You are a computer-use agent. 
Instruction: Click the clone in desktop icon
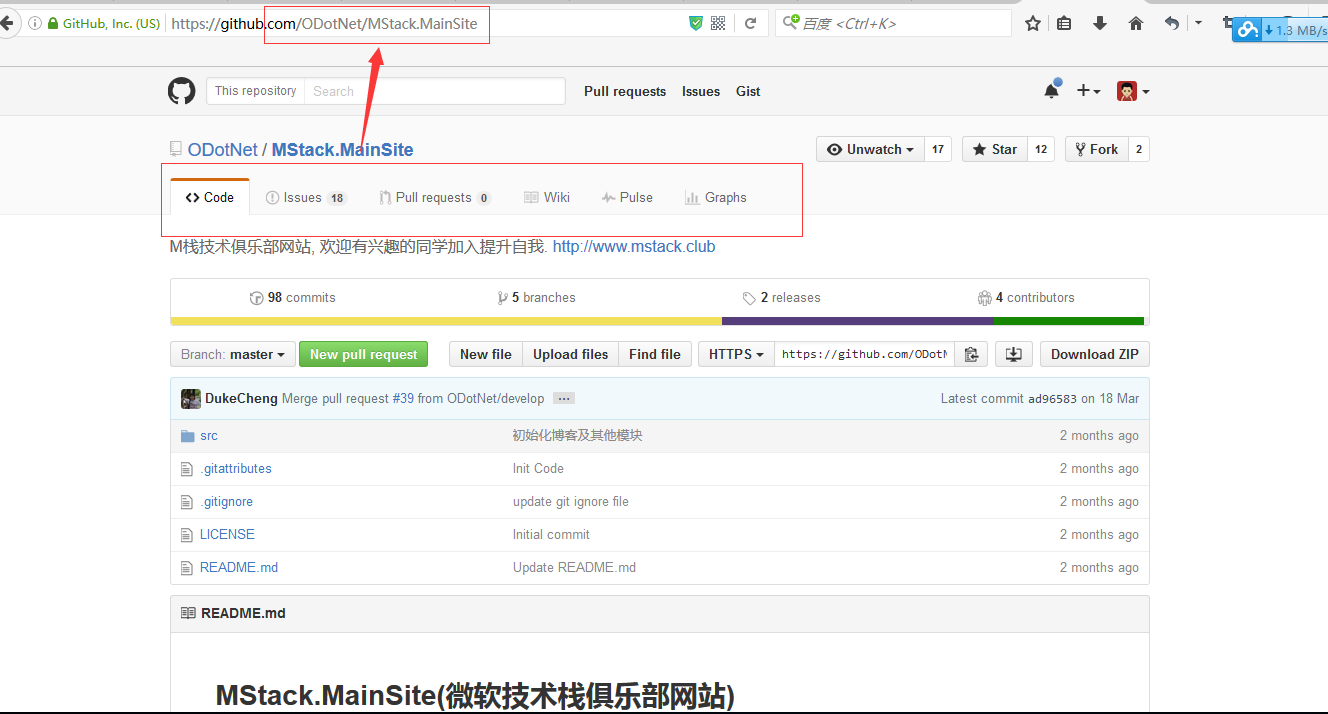click(x=1014, y=354)
